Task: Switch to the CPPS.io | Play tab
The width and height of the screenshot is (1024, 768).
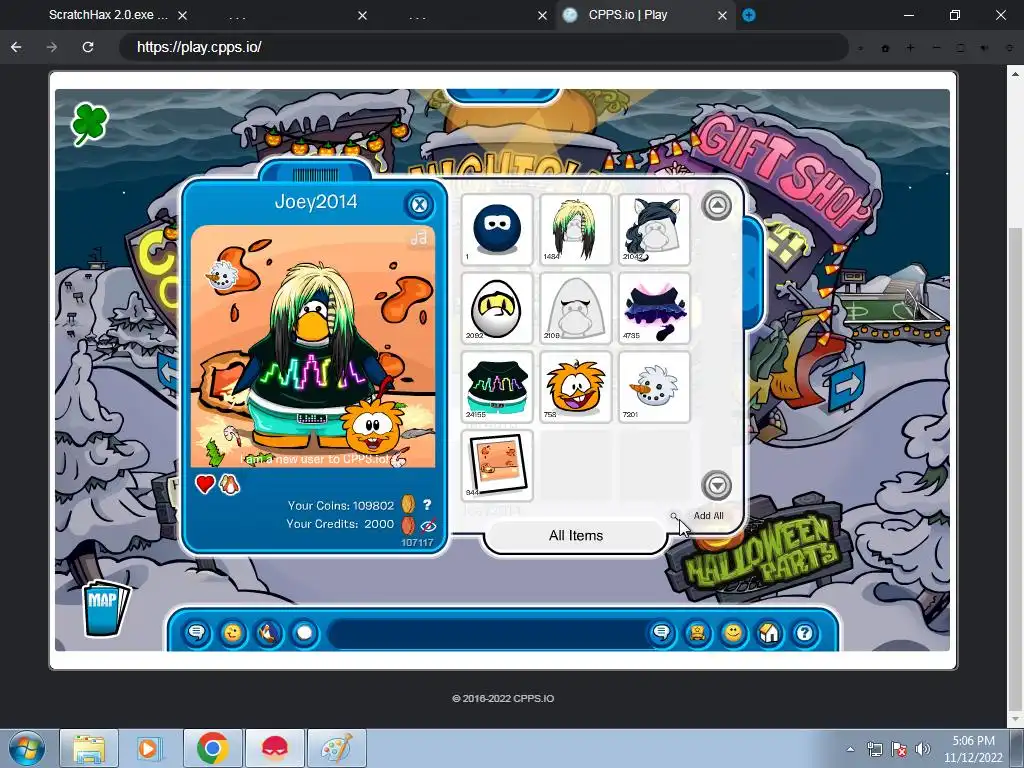Action: [628, 14]
